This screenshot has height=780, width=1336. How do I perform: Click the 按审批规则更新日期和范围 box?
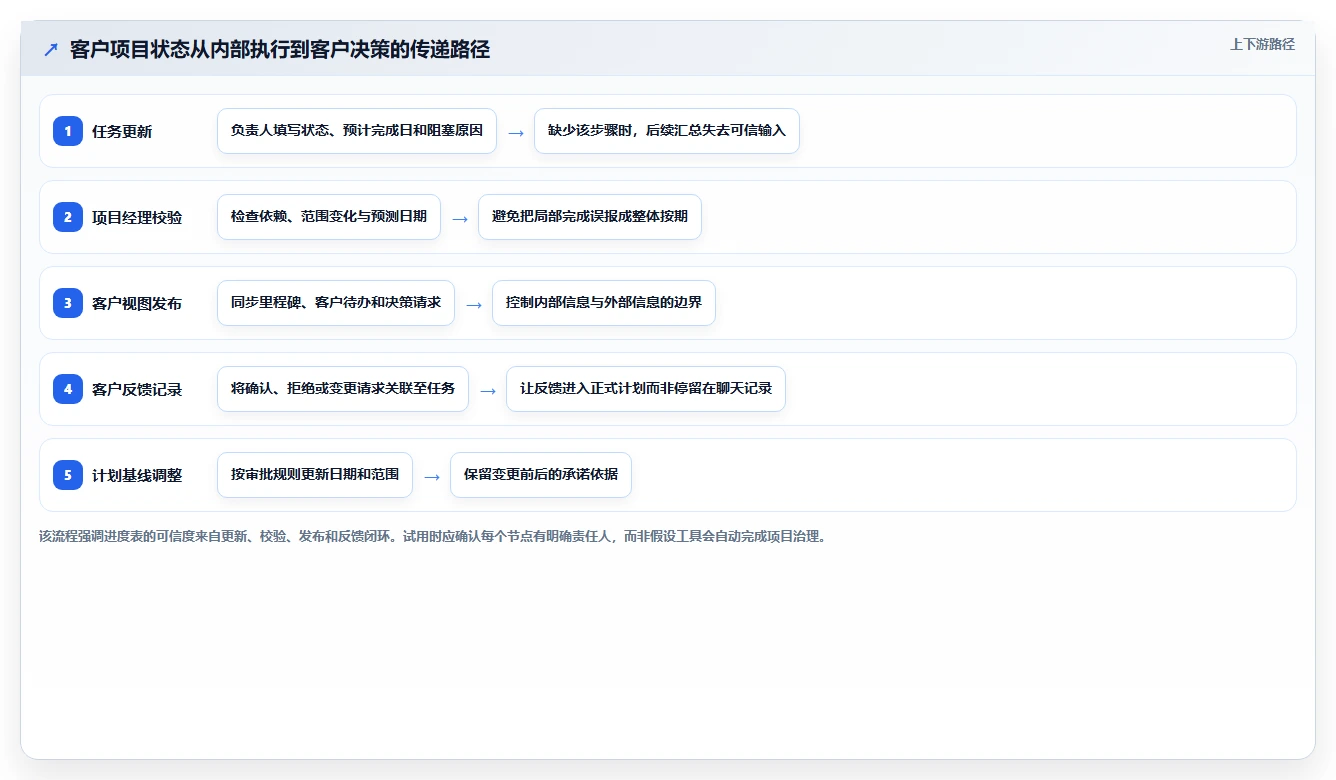(x=315, y=475)
